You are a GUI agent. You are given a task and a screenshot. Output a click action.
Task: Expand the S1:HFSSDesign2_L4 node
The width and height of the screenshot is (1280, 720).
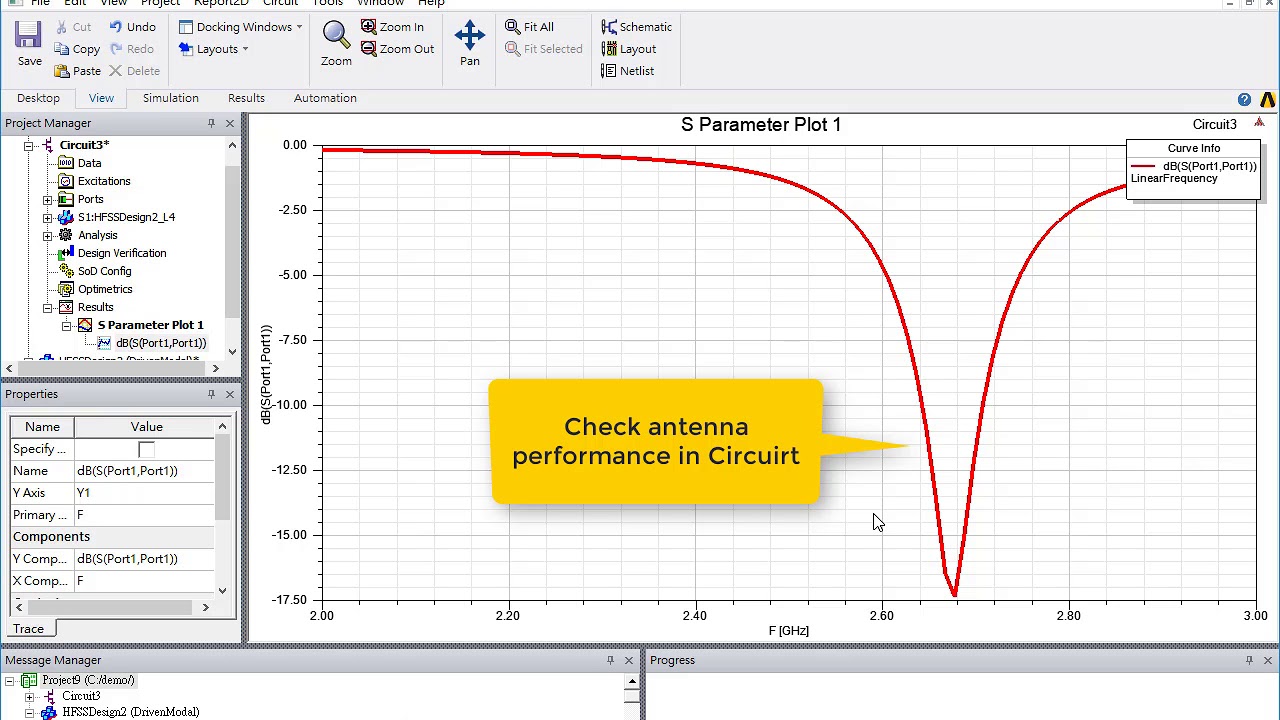coord(48,217)
